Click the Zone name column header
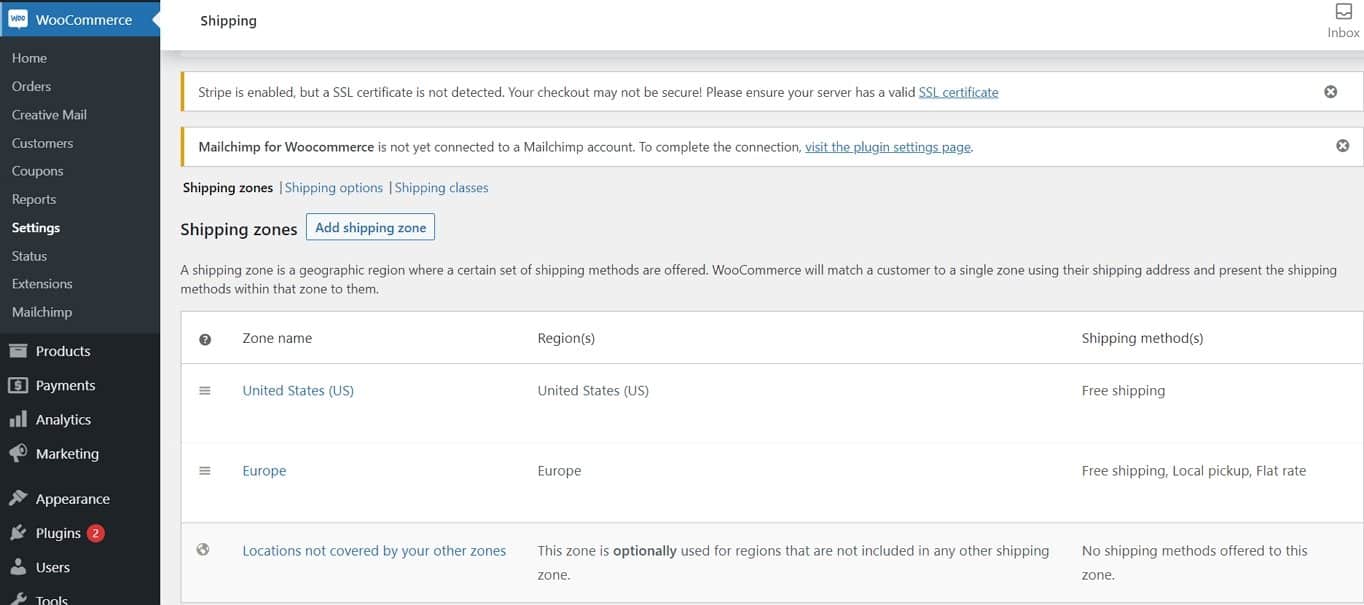Screen dimensions: 1364x605 coord(277,338)
